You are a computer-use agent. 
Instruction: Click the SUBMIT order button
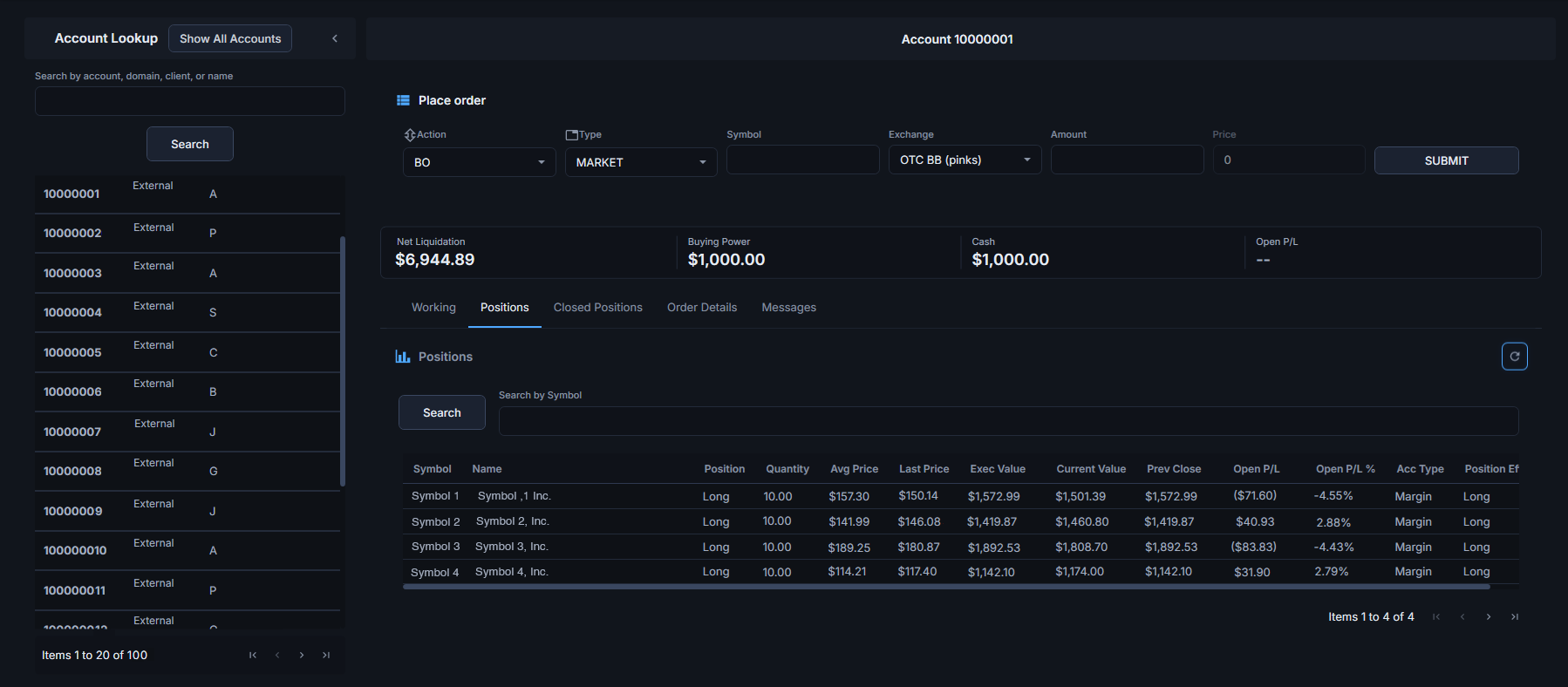tap(1447, 160)
